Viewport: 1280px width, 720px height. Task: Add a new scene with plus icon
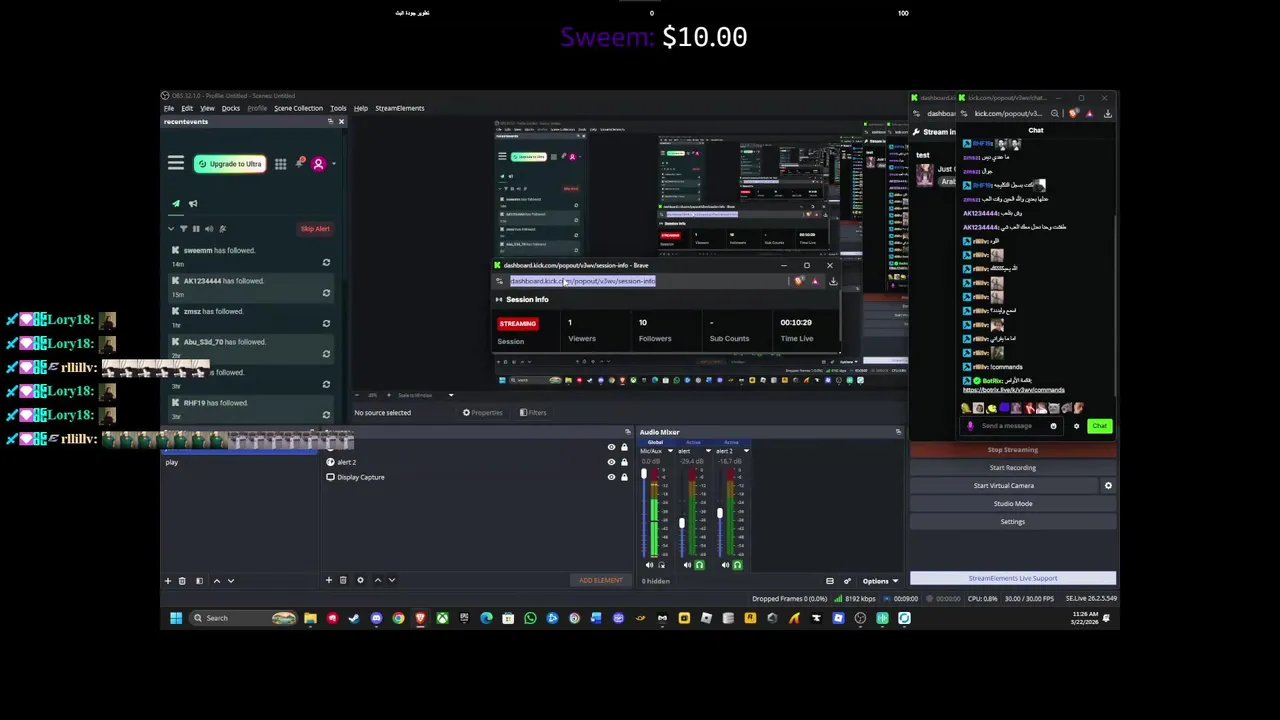pos(168,580)
